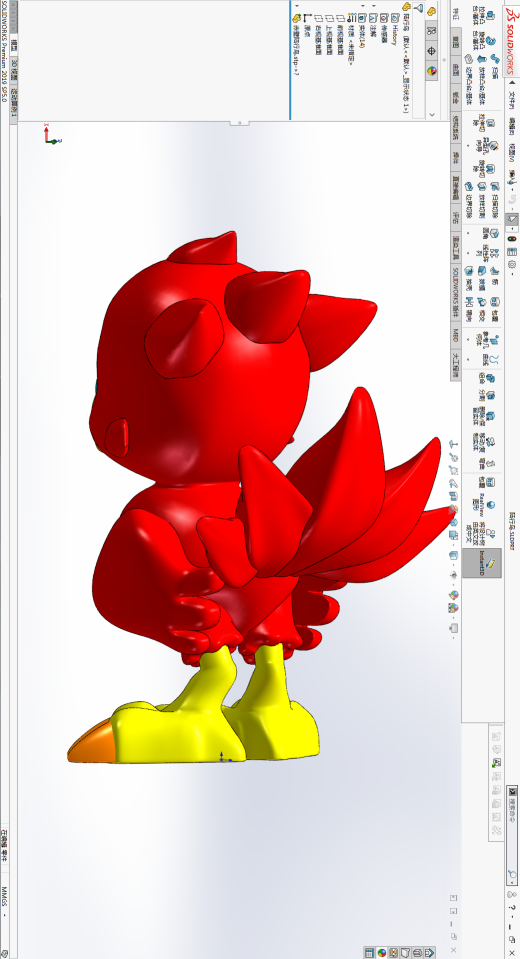The height and width of the screenshot is (959, 520).
Task: Pick the 边界凸台/基体 boundary boss tool
Action: 469,80
